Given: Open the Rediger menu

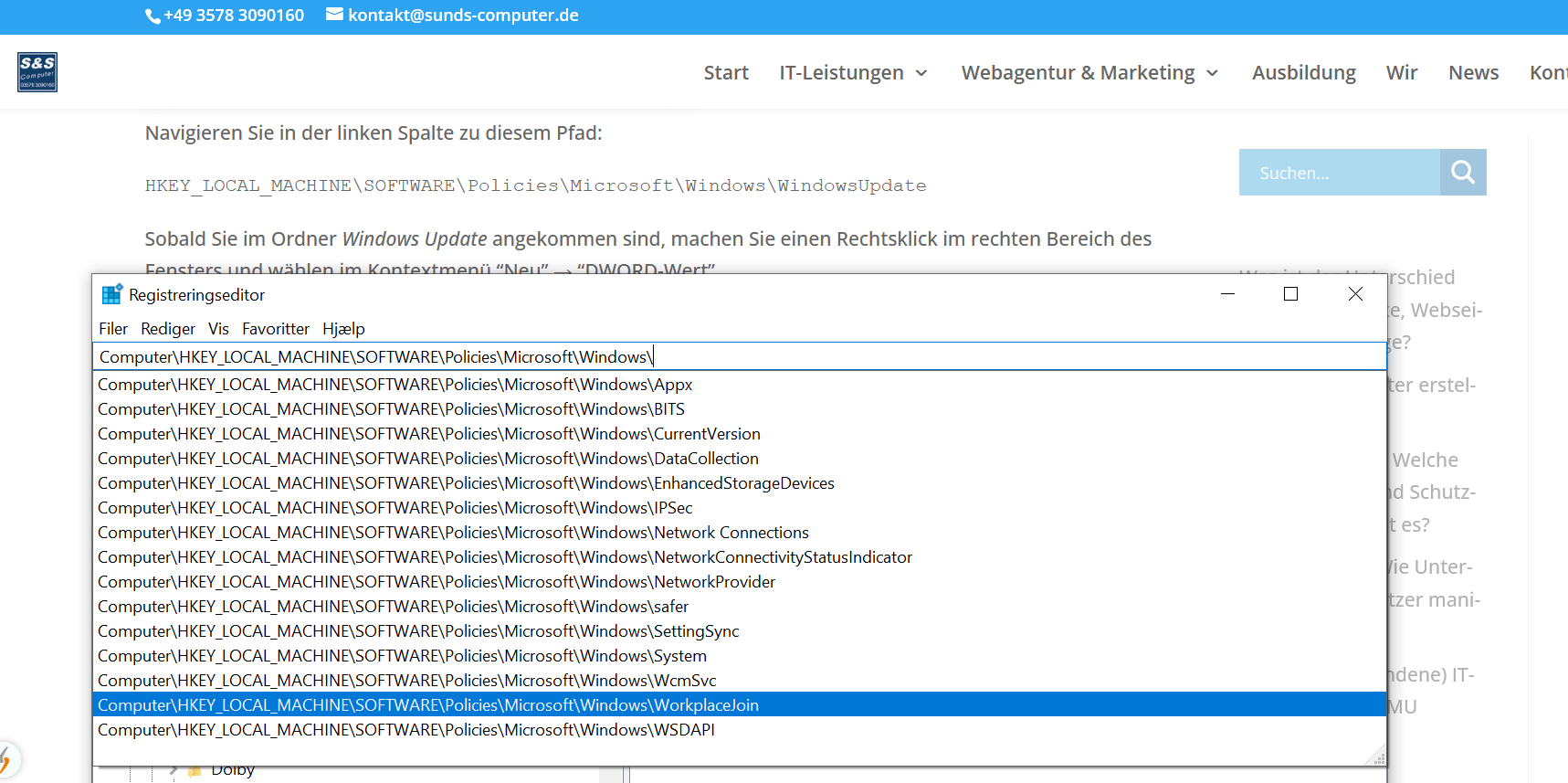Looking at the screenshot, I should coord(168,329).
